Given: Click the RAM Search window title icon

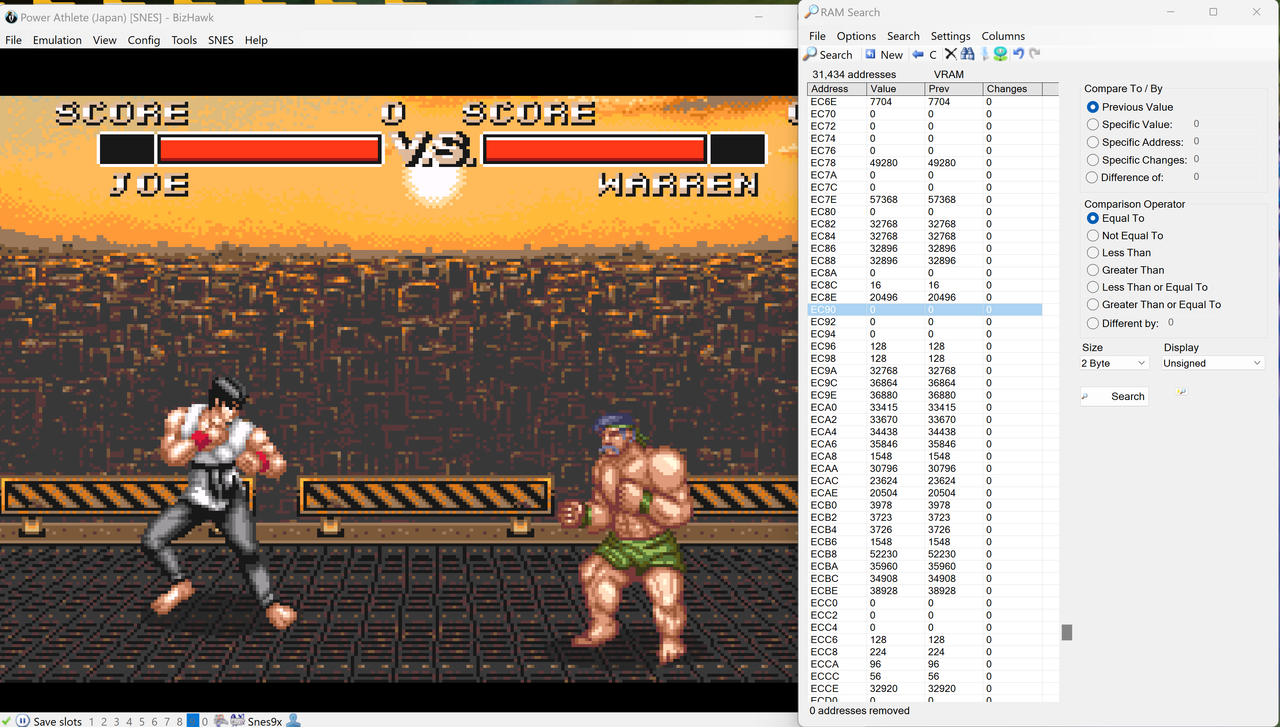Looking at the screenshot, I should (x=812, y=12).
